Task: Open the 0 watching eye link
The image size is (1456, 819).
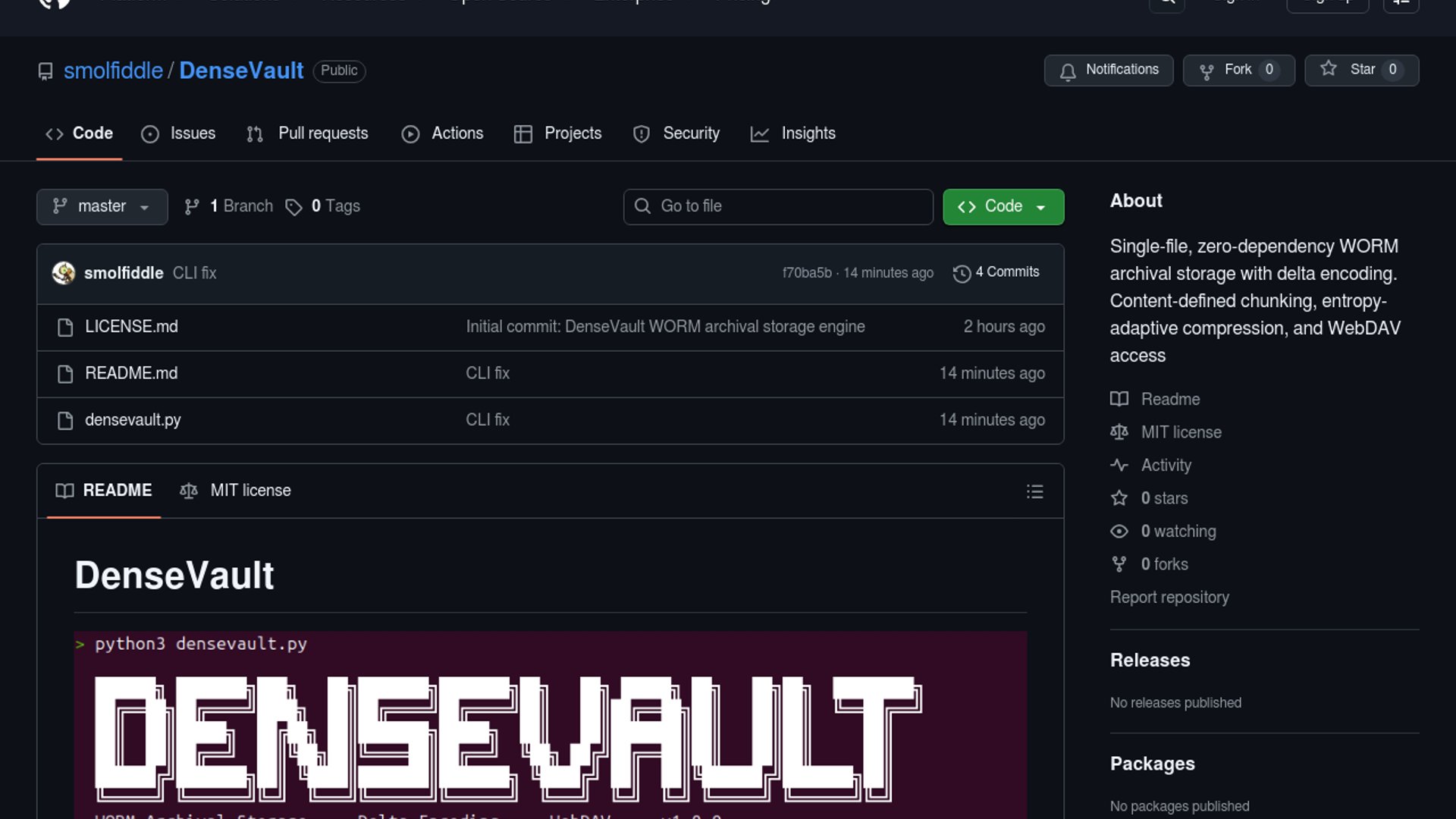Action: click(x=1178, y=531)
